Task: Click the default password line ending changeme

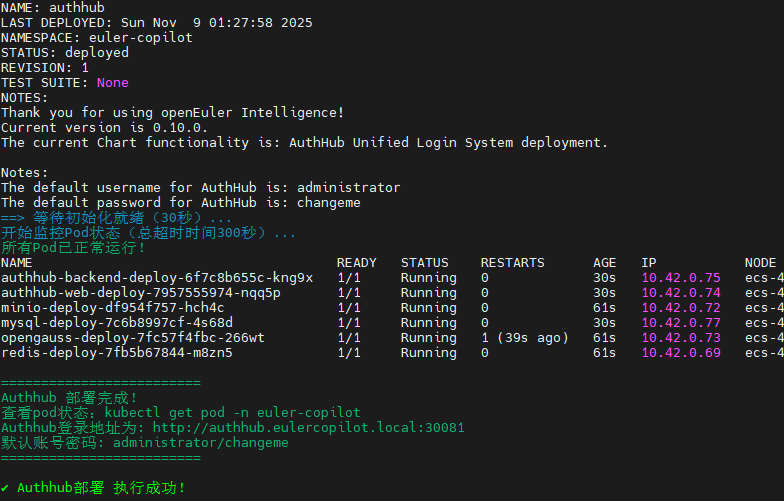Action: pyautogui.click(x=180, y=203)
